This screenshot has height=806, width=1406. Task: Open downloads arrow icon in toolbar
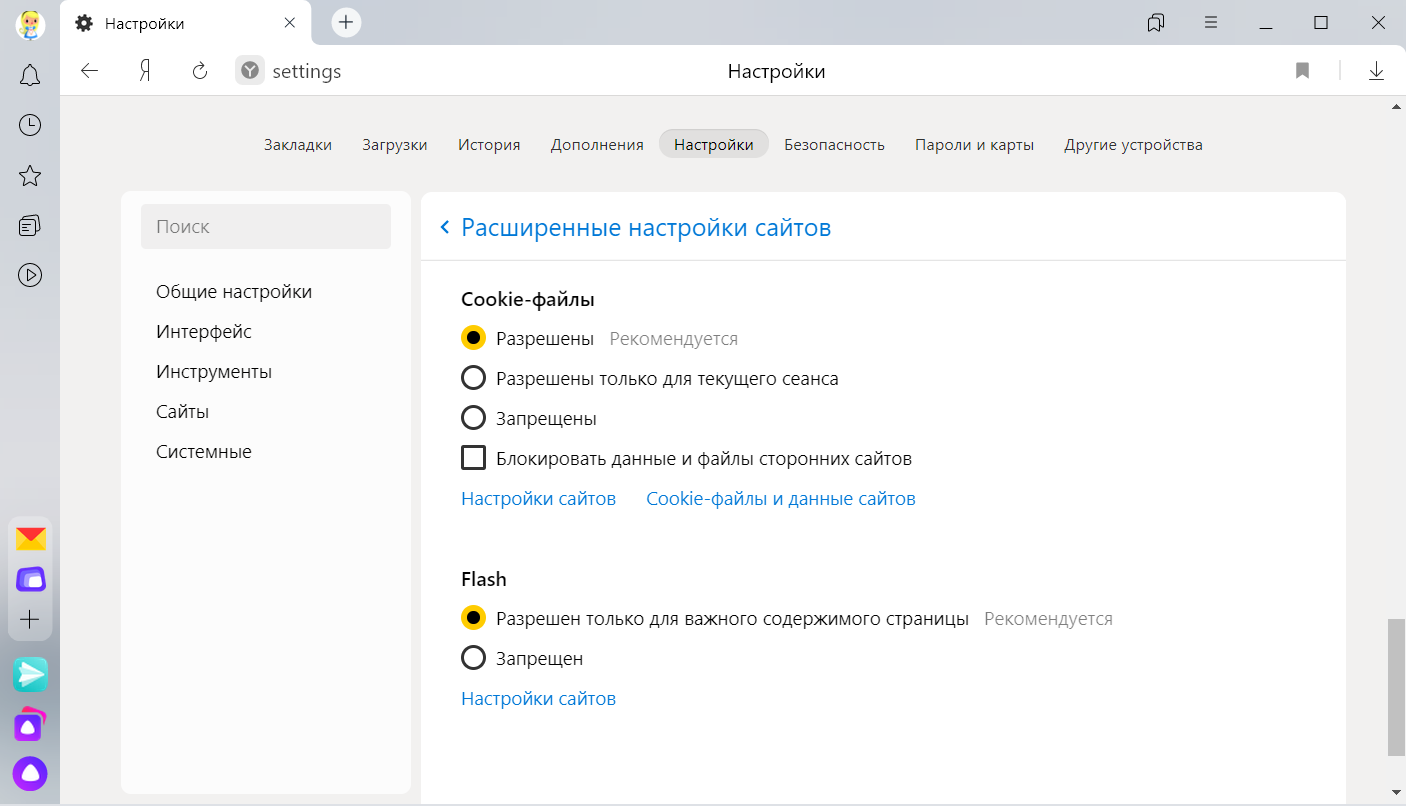[x=1376, y=71]
